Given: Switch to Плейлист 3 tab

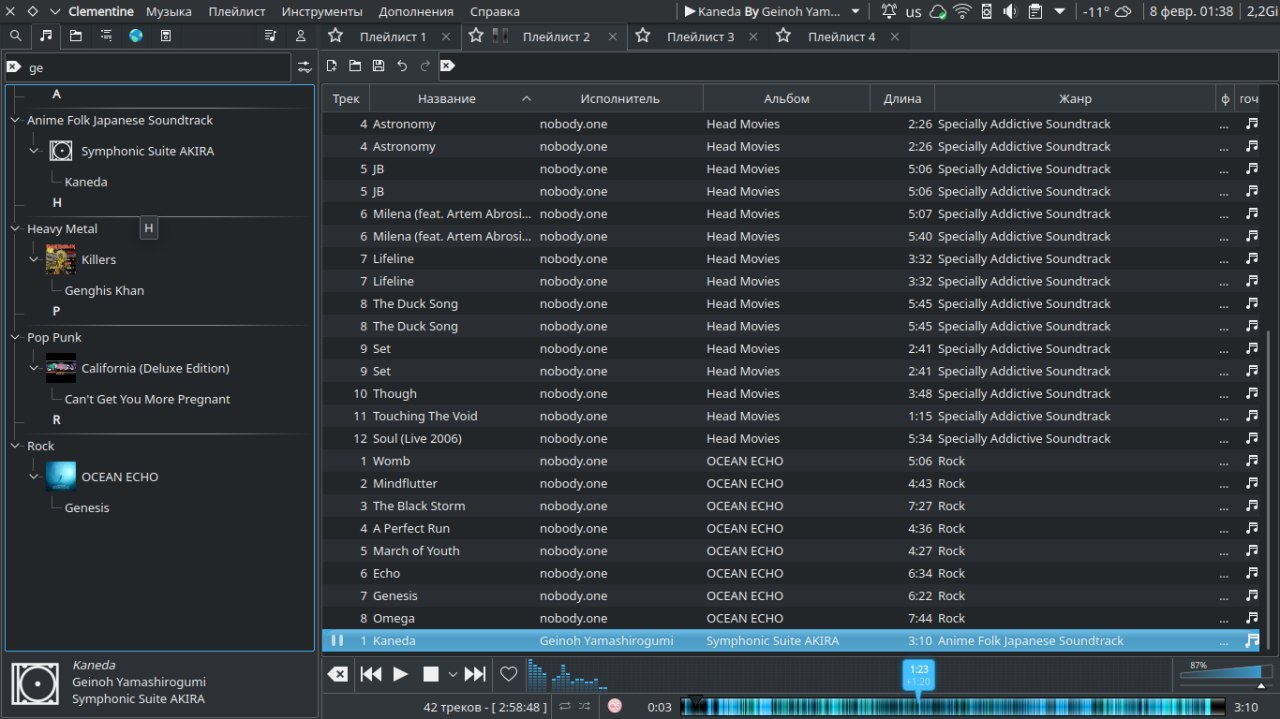Looking at the screenshot, I should click(700, 37).
